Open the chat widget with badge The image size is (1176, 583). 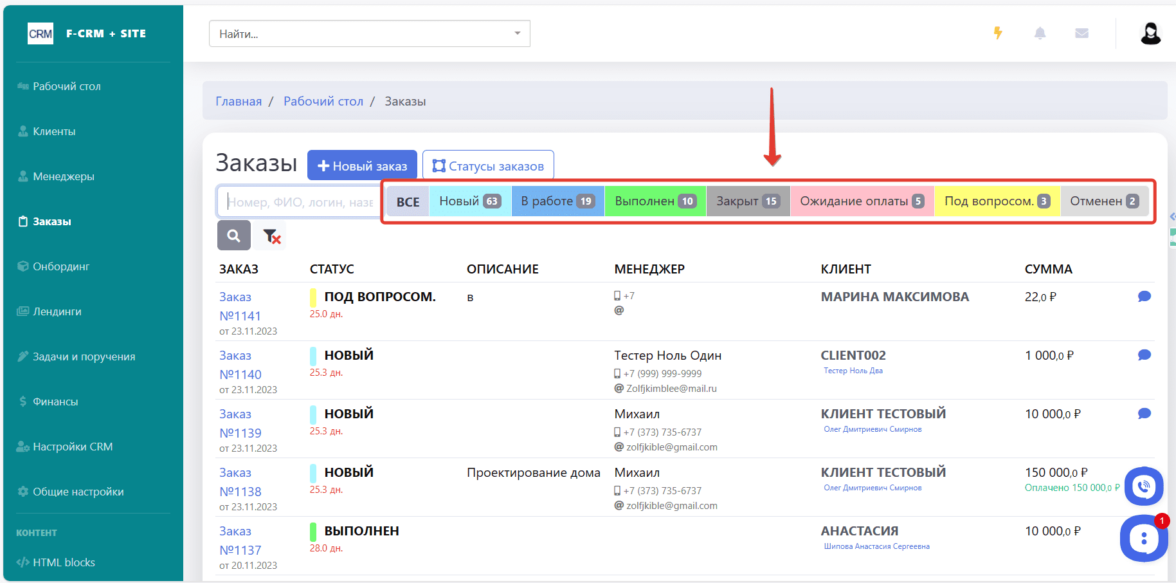pos(1143,538)
